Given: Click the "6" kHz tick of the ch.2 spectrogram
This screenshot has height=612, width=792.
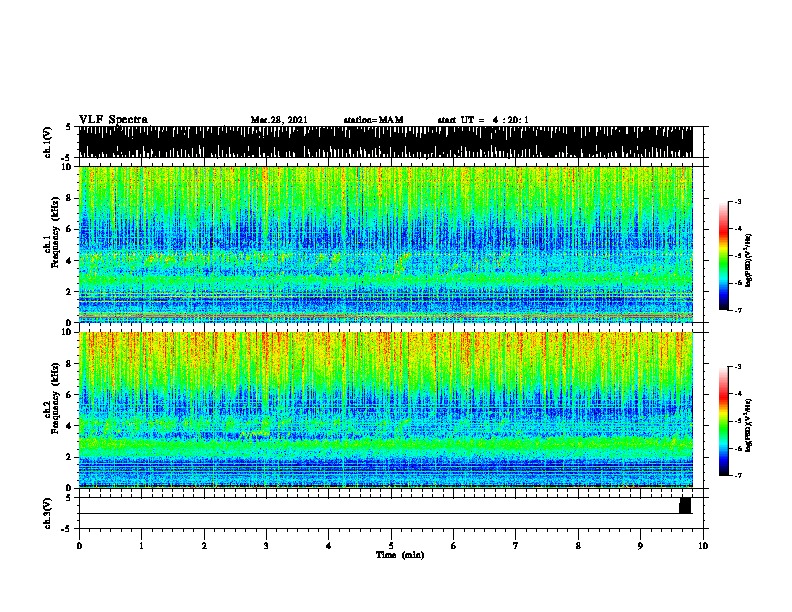Looking at the screenshot, I should (x=70, y=395).
